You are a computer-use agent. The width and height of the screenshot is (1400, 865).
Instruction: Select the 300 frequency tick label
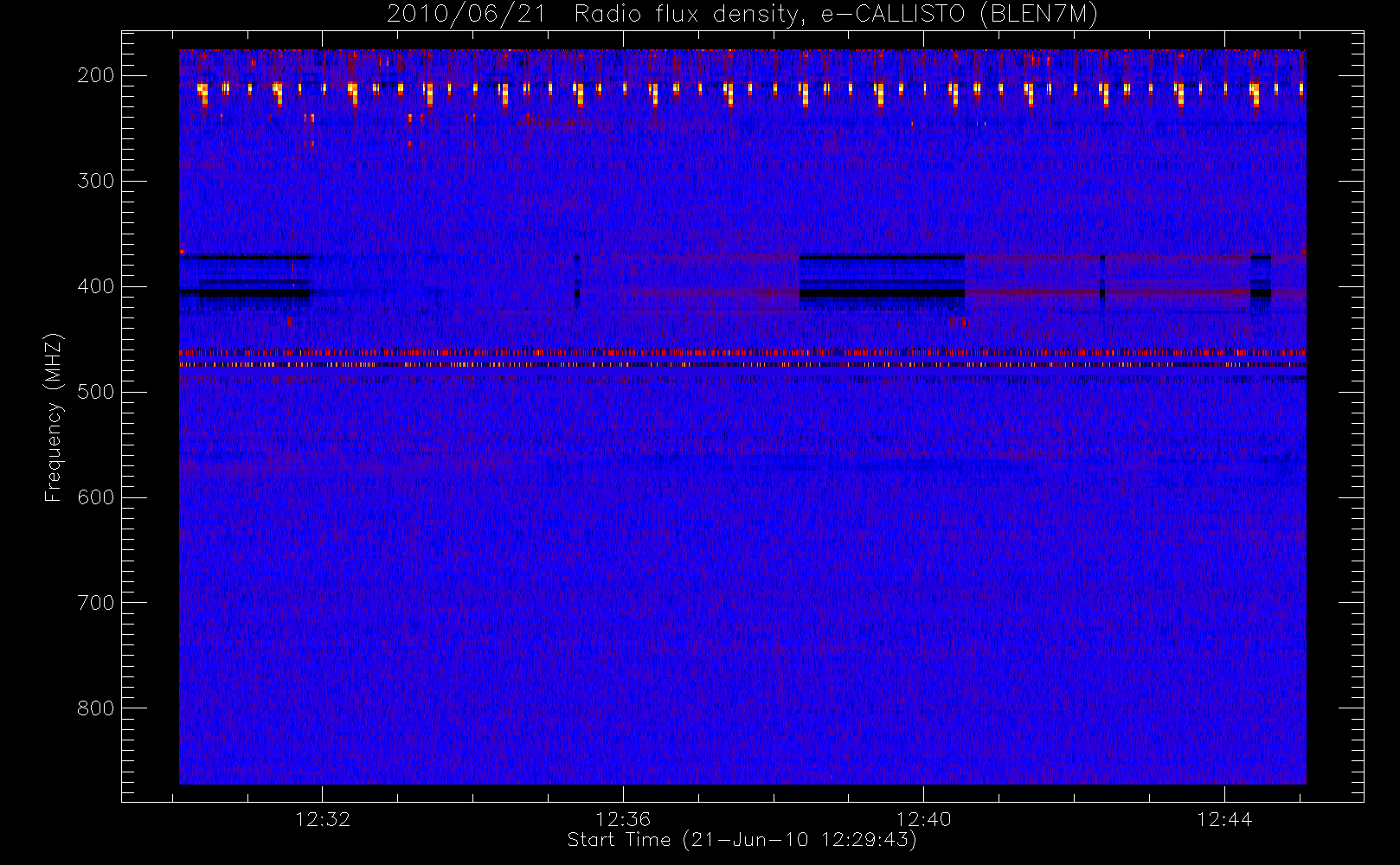(96, 181)
